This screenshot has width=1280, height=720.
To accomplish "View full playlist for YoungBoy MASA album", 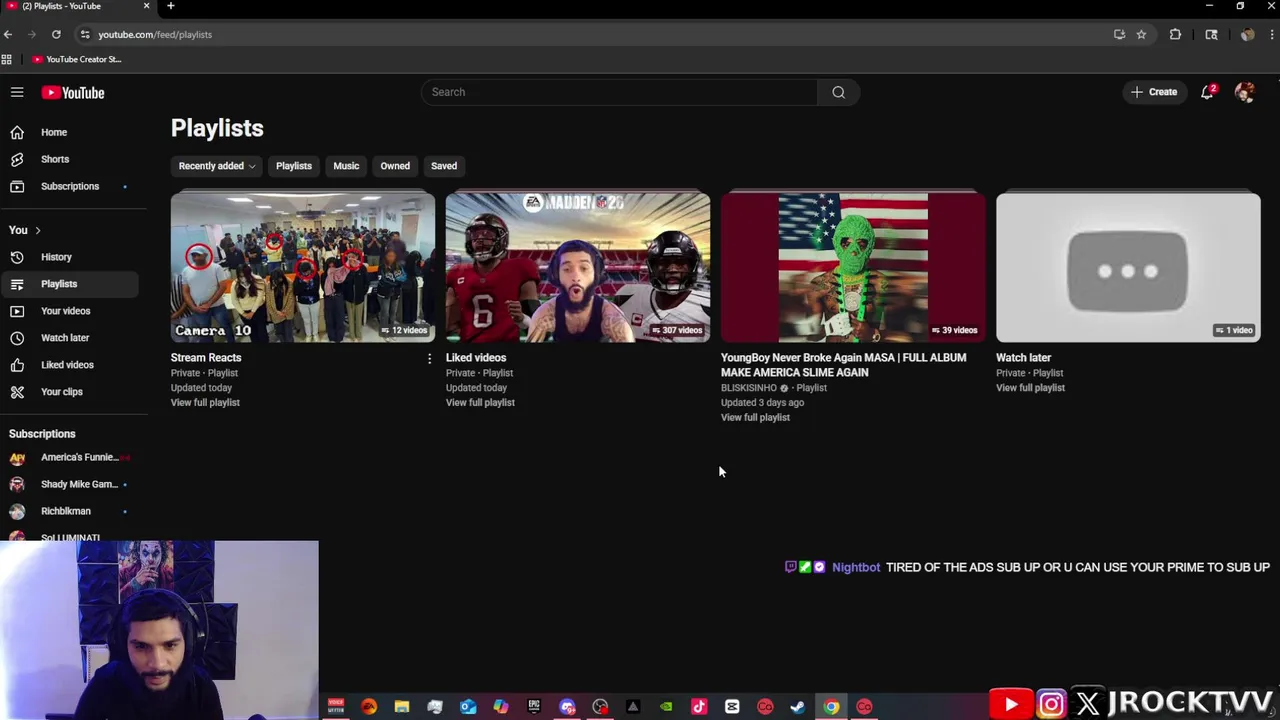I will click(x=755, y=418).
